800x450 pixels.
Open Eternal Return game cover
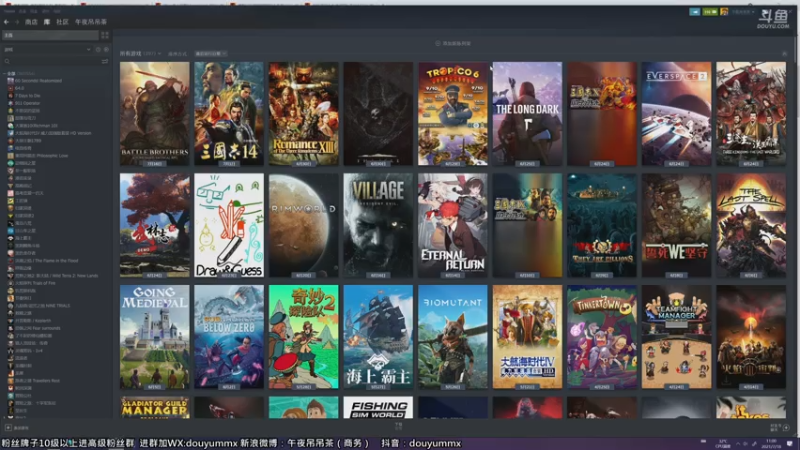coord(453,225)
